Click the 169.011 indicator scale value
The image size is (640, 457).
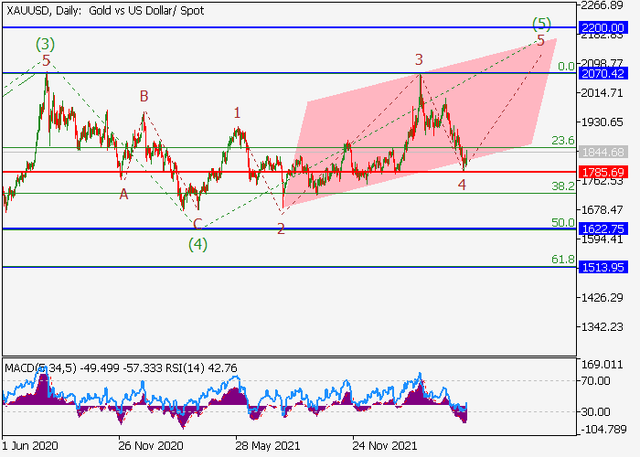[602, 364]
